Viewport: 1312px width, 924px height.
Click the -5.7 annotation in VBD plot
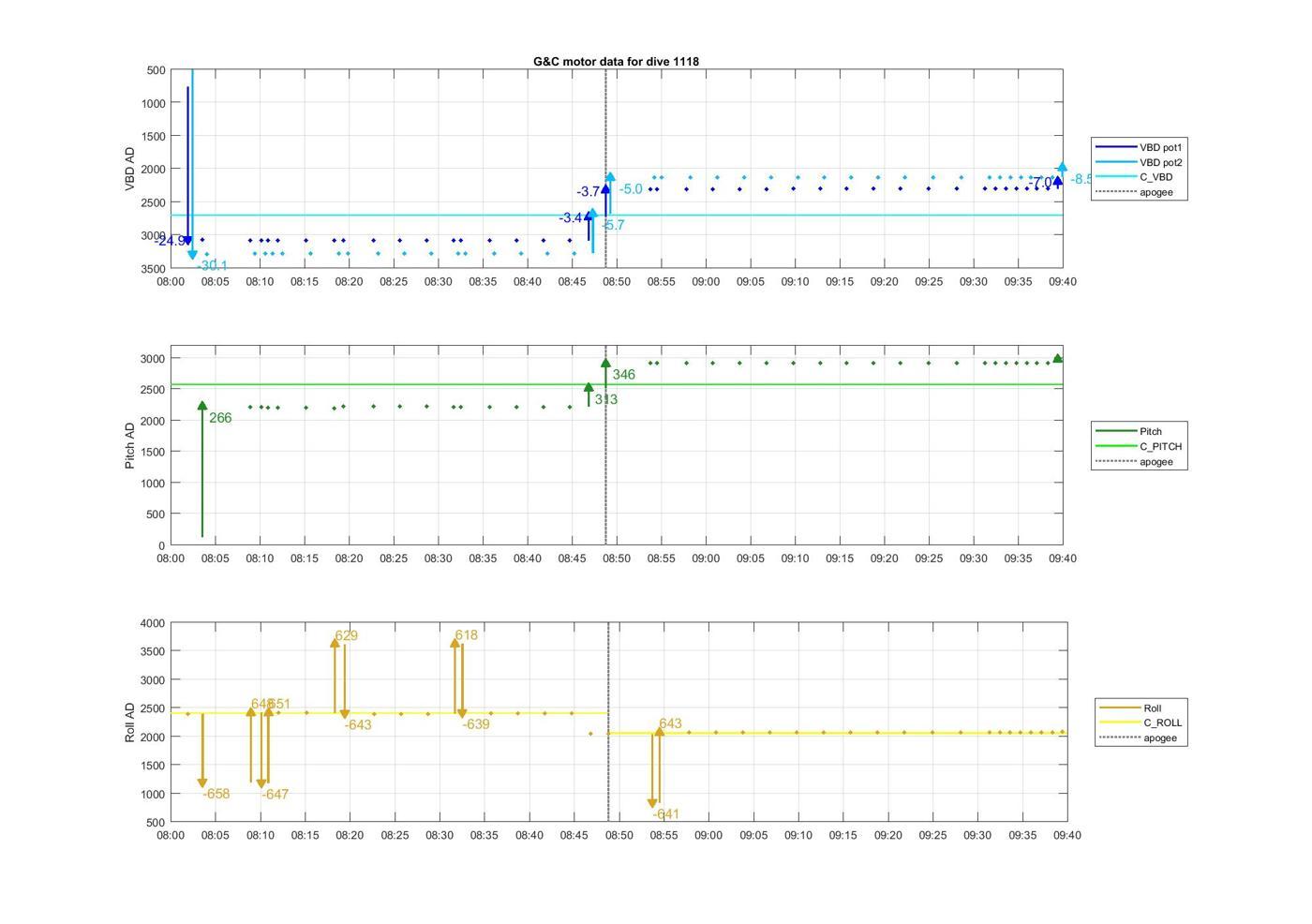pyautogui.click(x=613, y=225)
